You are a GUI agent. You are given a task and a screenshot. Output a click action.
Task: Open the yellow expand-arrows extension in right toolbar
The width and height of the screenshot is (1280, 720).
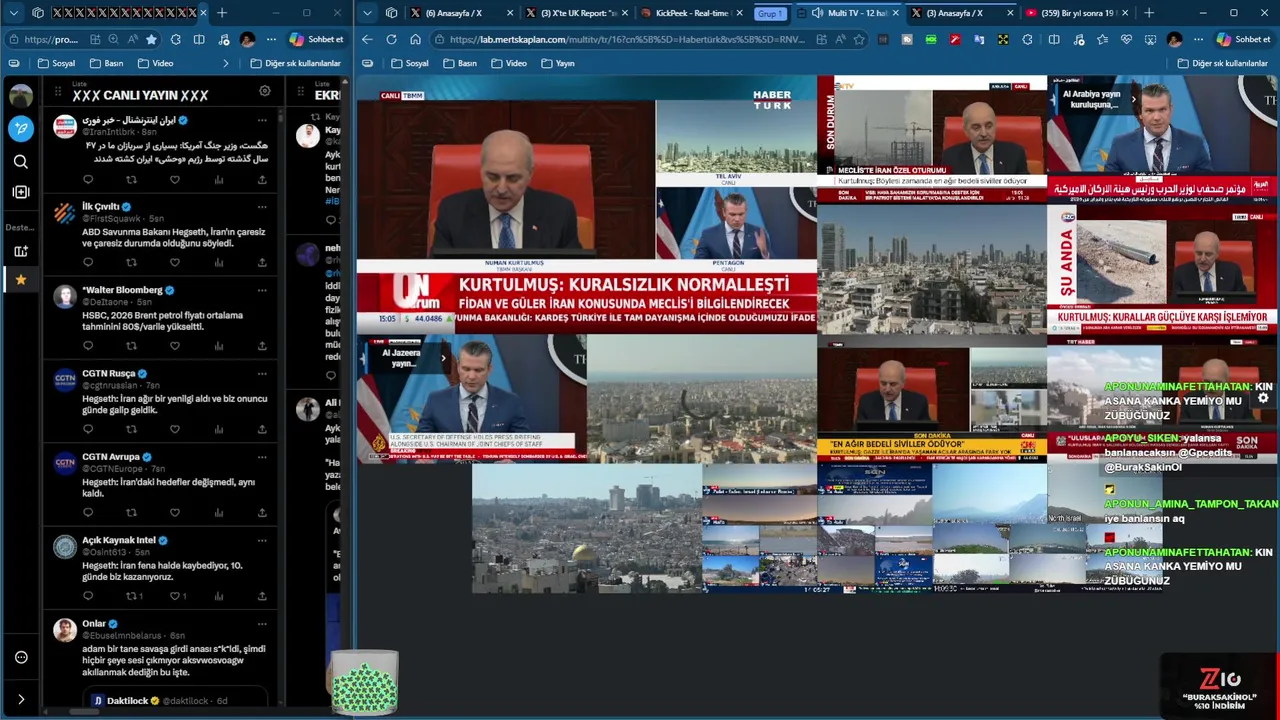[x=1003, y=39]
